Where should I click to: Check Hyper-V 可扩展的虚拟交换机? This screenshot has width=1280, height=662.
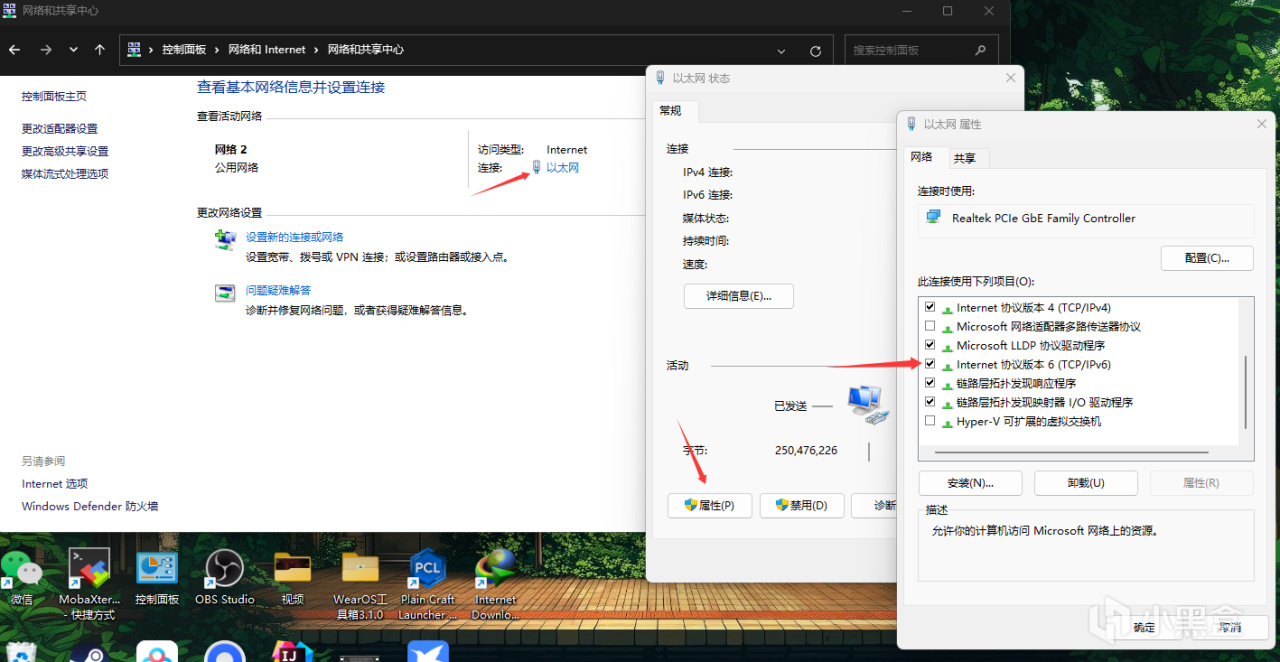tap(931, 421)
